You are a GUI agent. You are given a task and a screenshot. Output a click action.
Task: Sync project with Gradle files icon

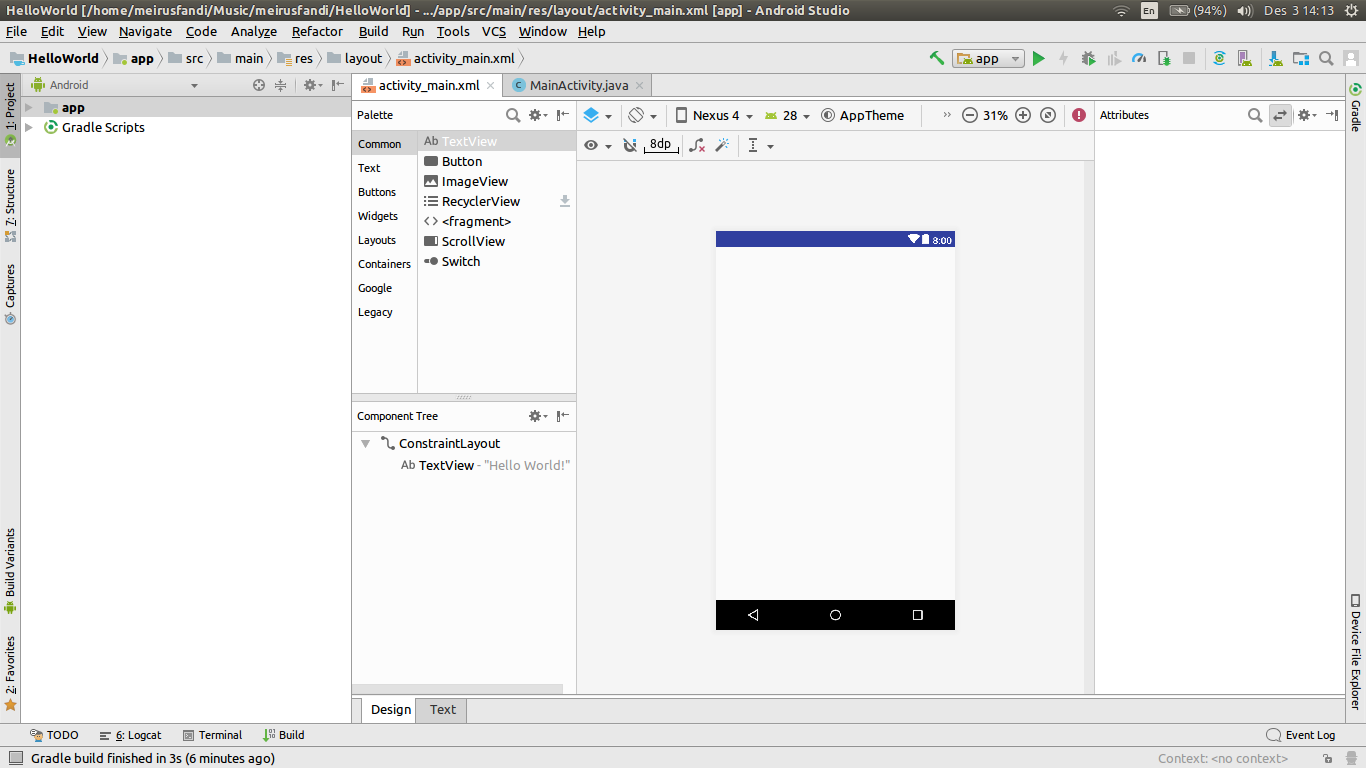pyautogui.click(x=1219, y=58)
